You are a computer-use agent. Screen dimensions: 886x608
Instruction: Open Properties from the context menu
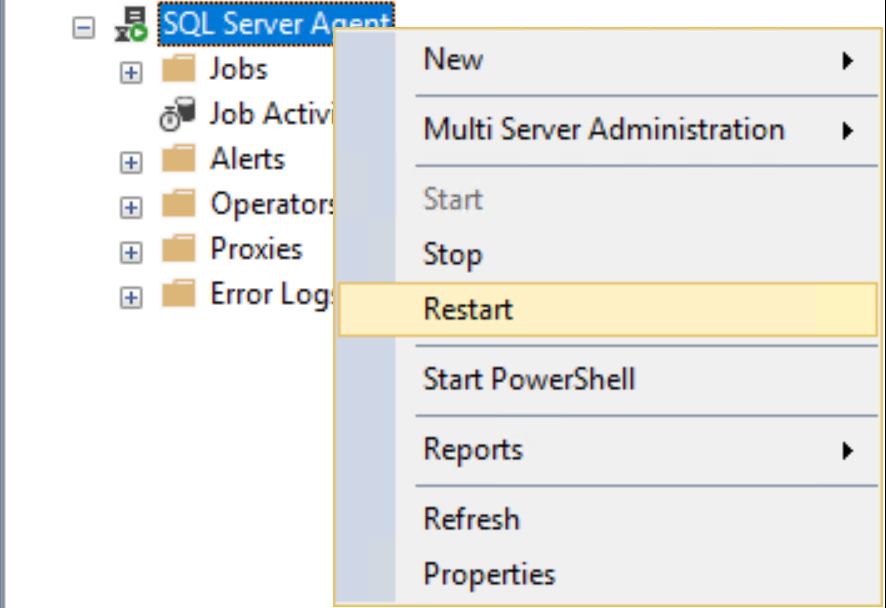pos(608,575)
